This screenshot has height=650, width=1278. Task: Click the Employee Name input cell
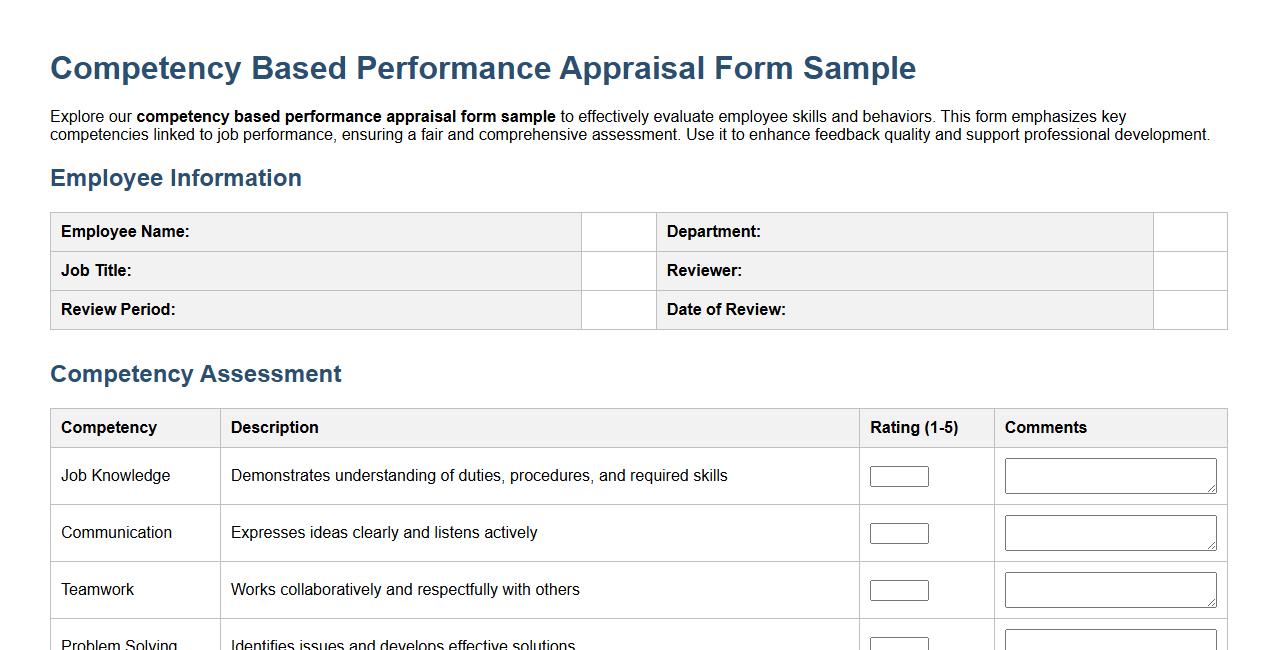click(x=618, y=231)
